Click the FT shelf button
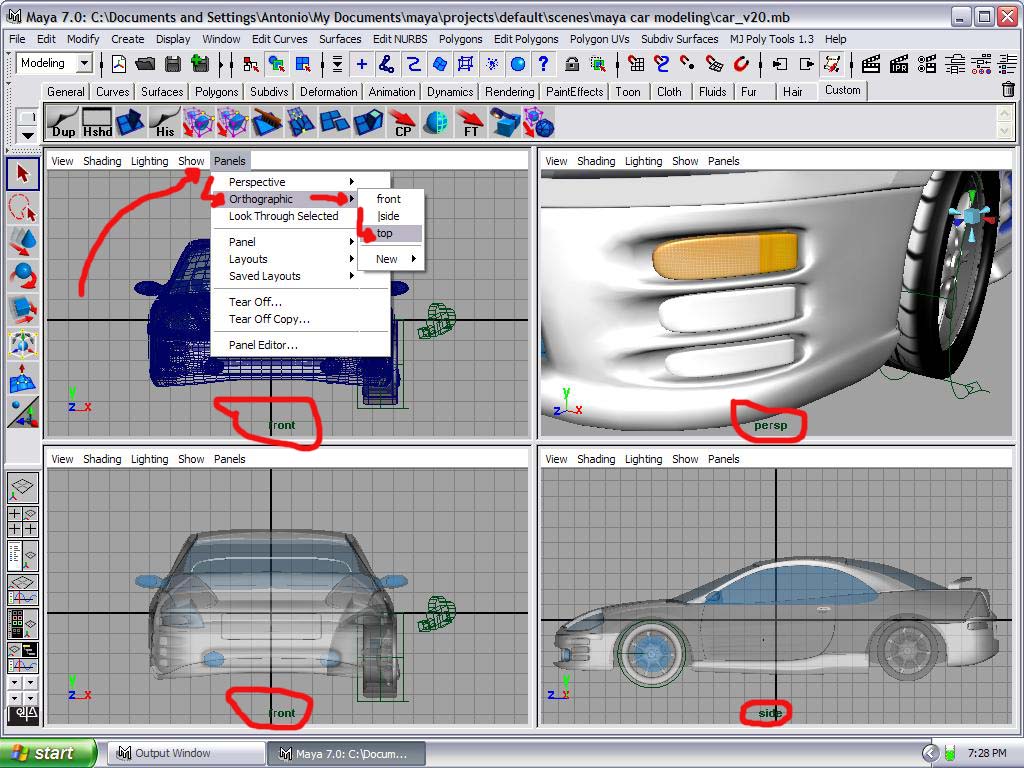1024x768 pixels. pyautogui.click(x=471, y=123)
